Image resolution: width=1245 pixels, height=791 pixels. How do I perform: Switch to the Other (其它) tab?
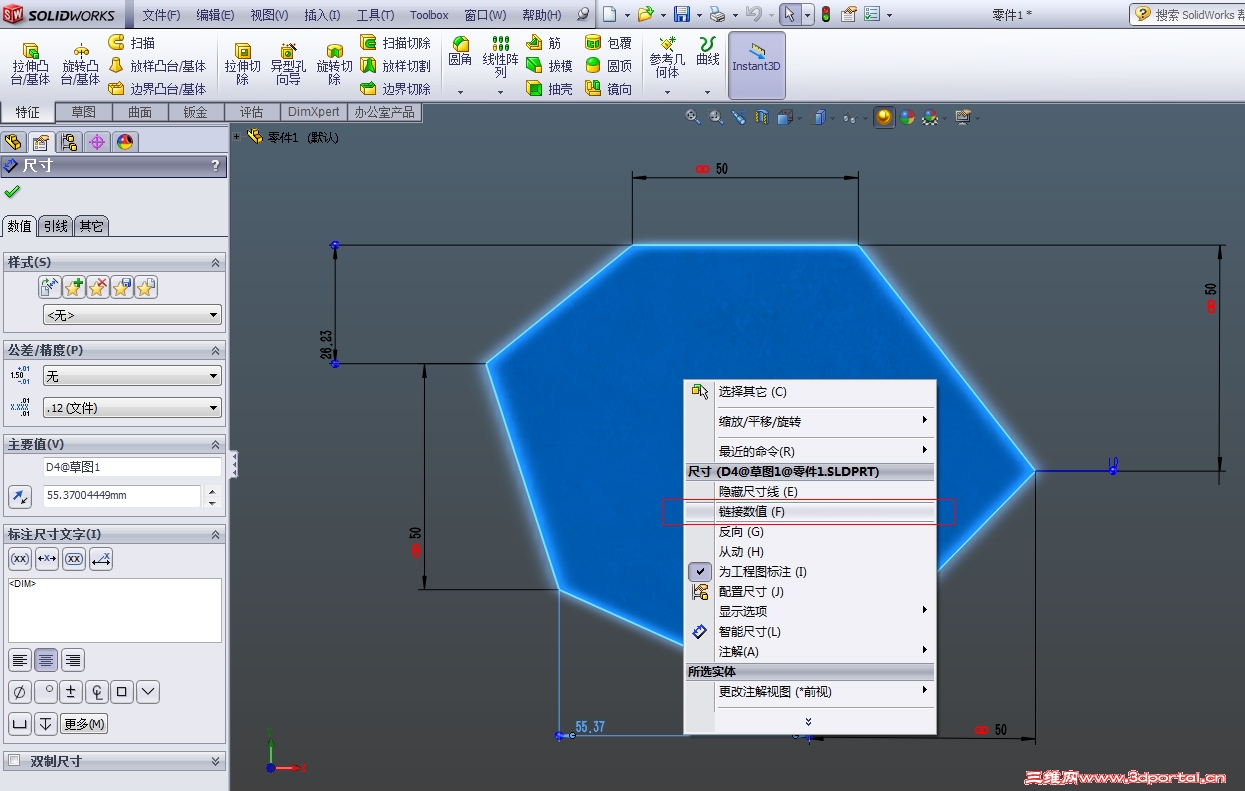pyautogui.click(x=92, y=226)
